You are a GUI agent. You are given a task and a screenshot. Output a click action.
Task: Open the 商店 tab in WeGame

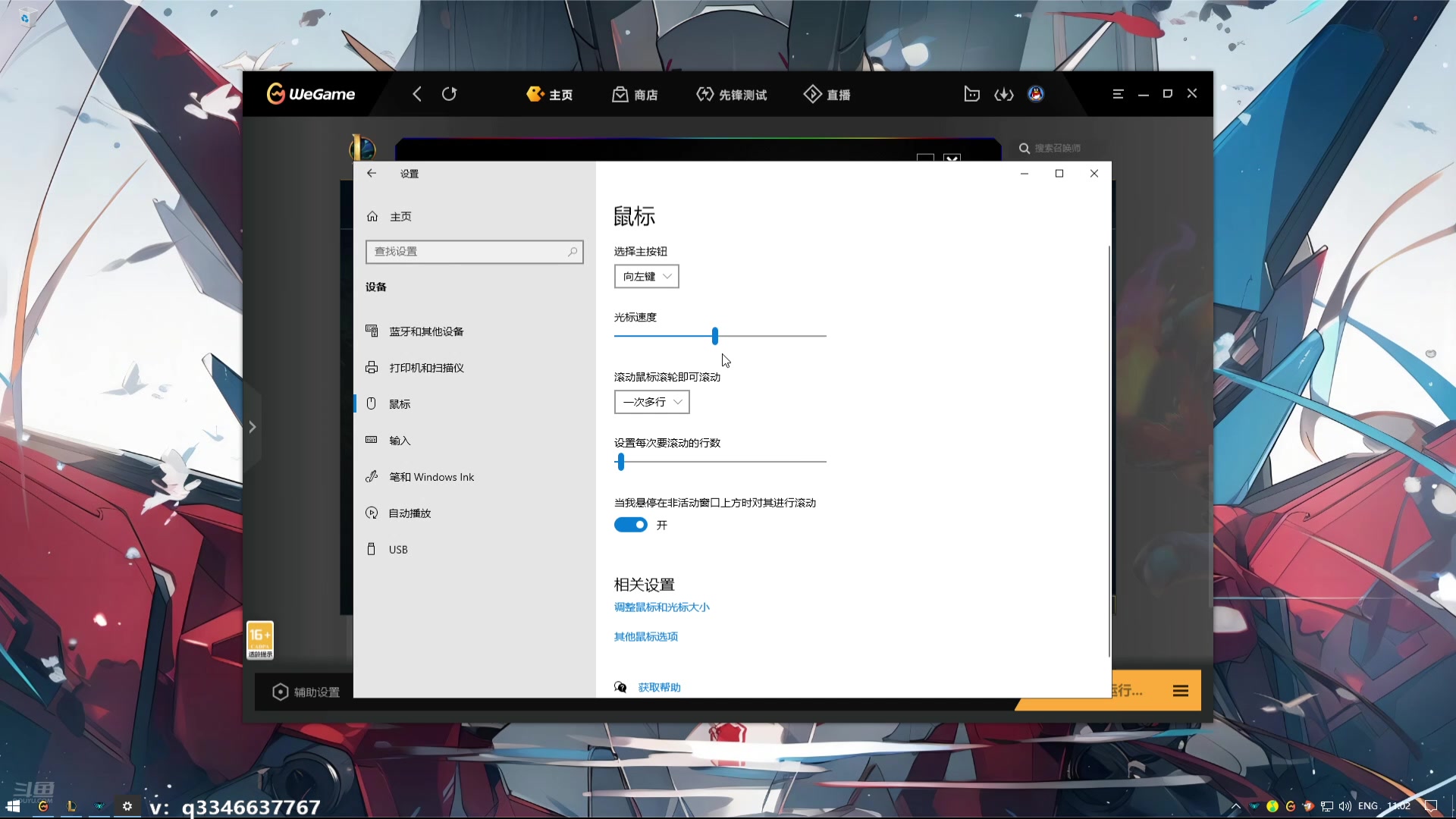(x=635, y=94)
